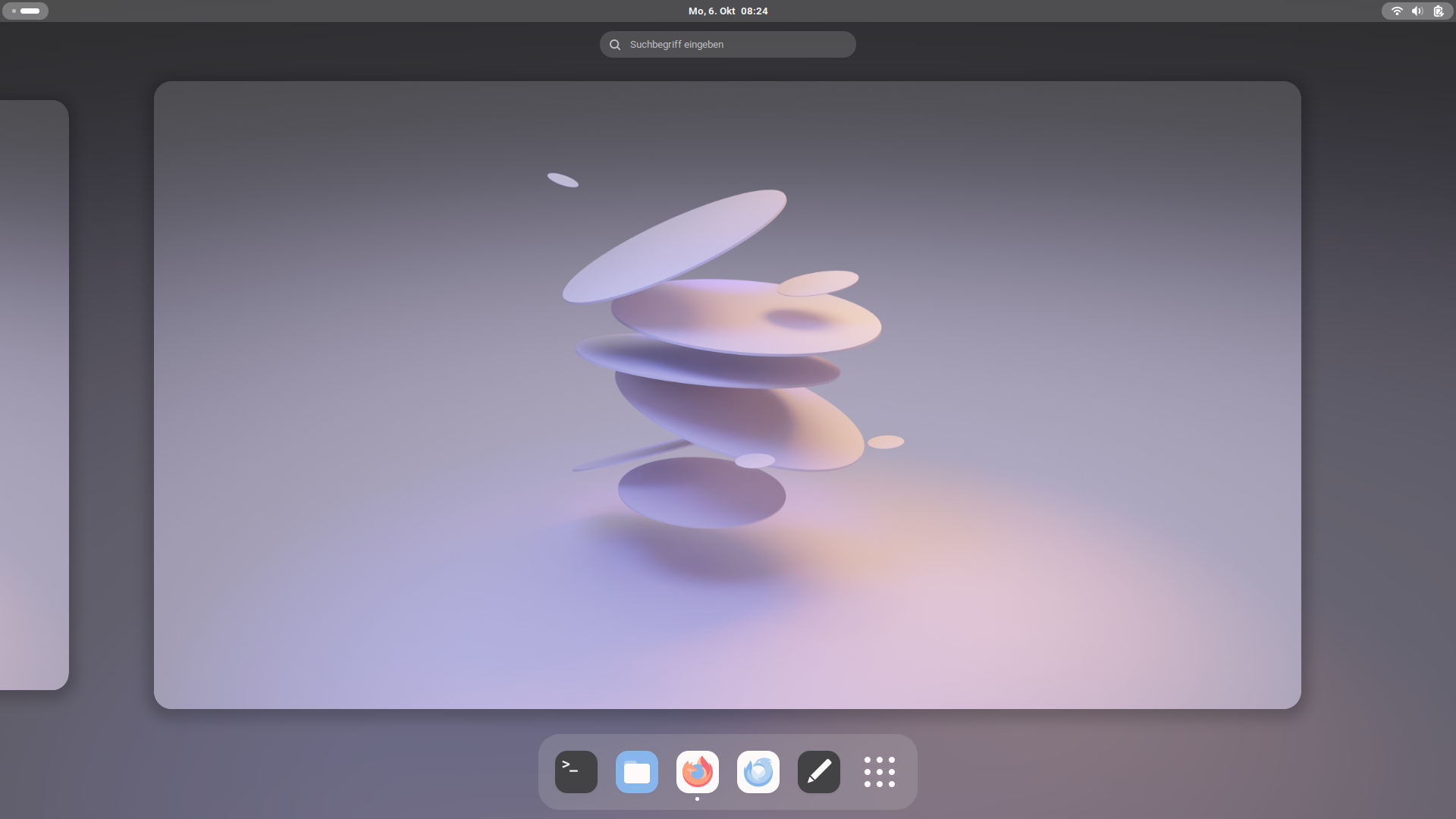
Task: Launch the Files manager dock icon
Action: click(637, 772)
